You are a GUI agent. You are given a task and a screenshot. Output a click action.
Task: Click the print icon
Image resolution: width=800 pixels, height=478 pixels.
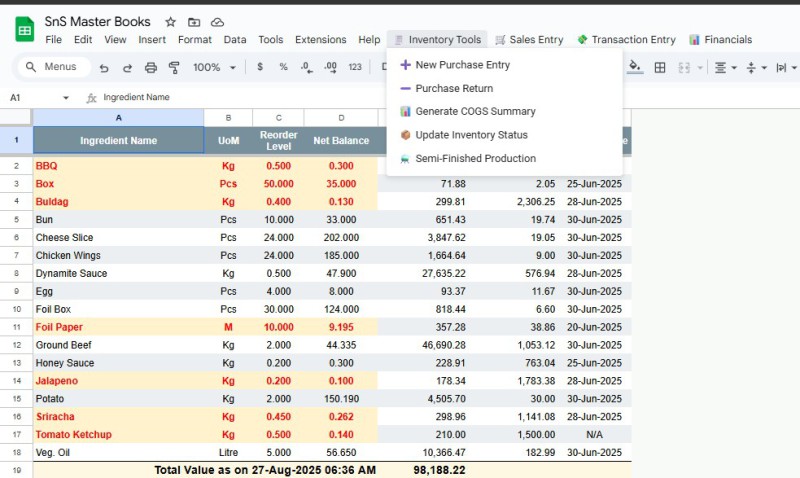pos(151,67)
